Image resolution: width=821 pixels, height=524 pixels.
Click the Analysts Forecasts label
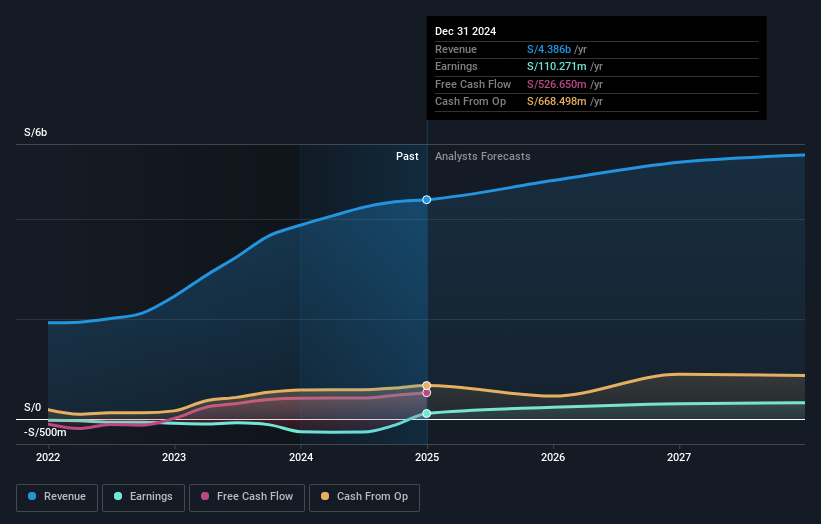click(483, 157)
